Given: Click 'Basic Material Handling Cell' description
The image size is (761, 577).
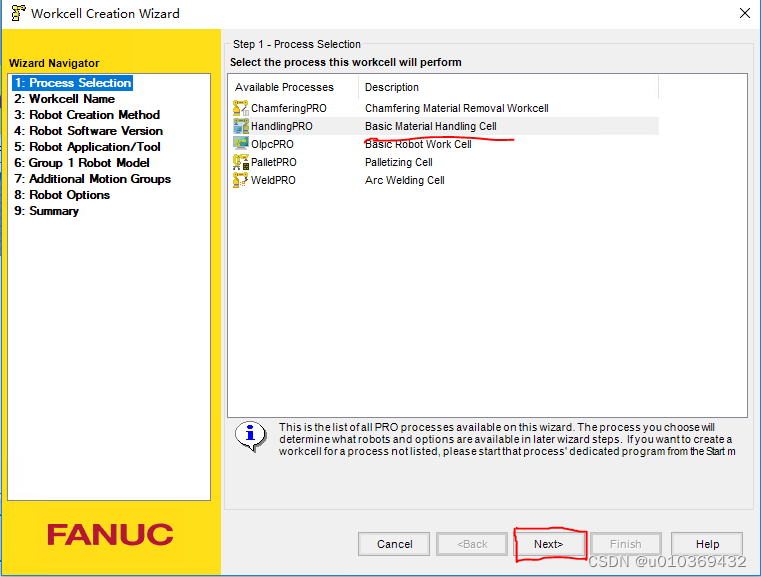Looking at the screenshot, I should pos(430,126).
